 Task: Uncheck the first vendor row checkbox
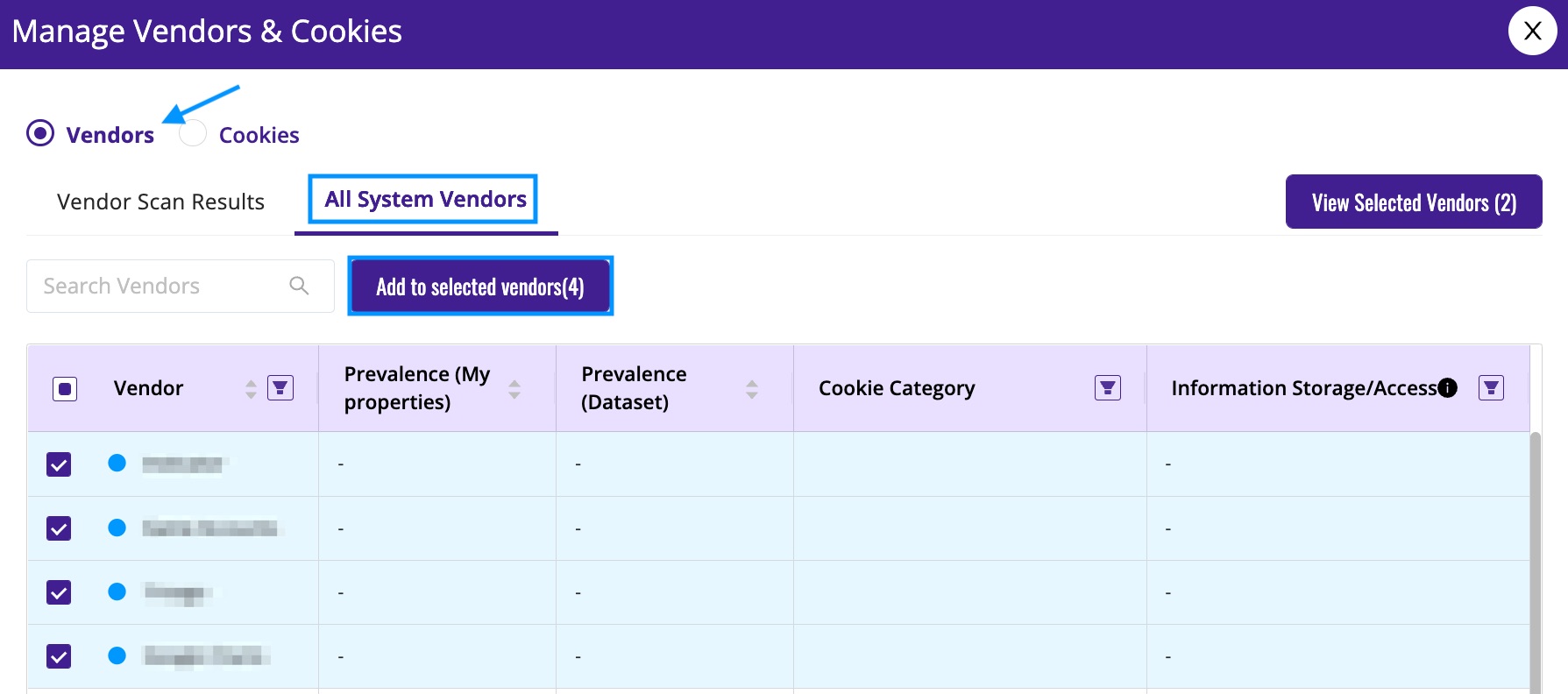59,464
